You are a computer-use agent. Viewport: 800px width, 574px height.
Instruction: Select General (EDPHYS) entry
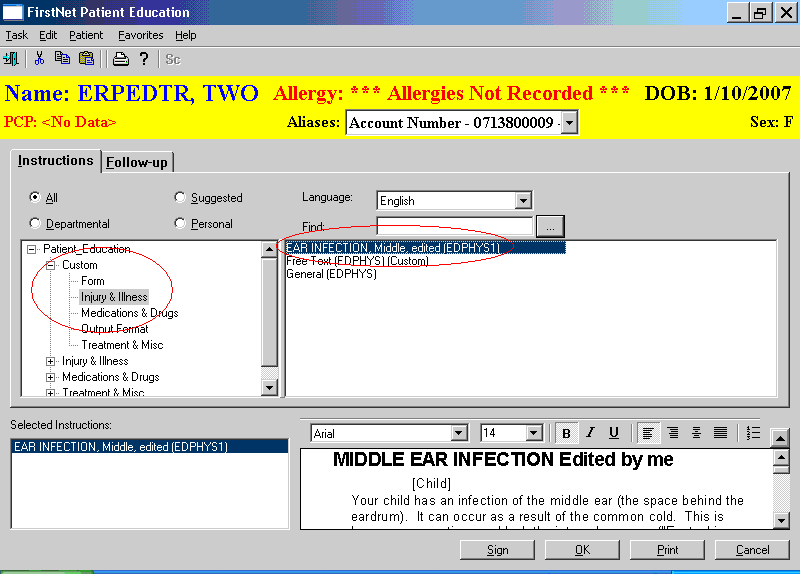331,274
